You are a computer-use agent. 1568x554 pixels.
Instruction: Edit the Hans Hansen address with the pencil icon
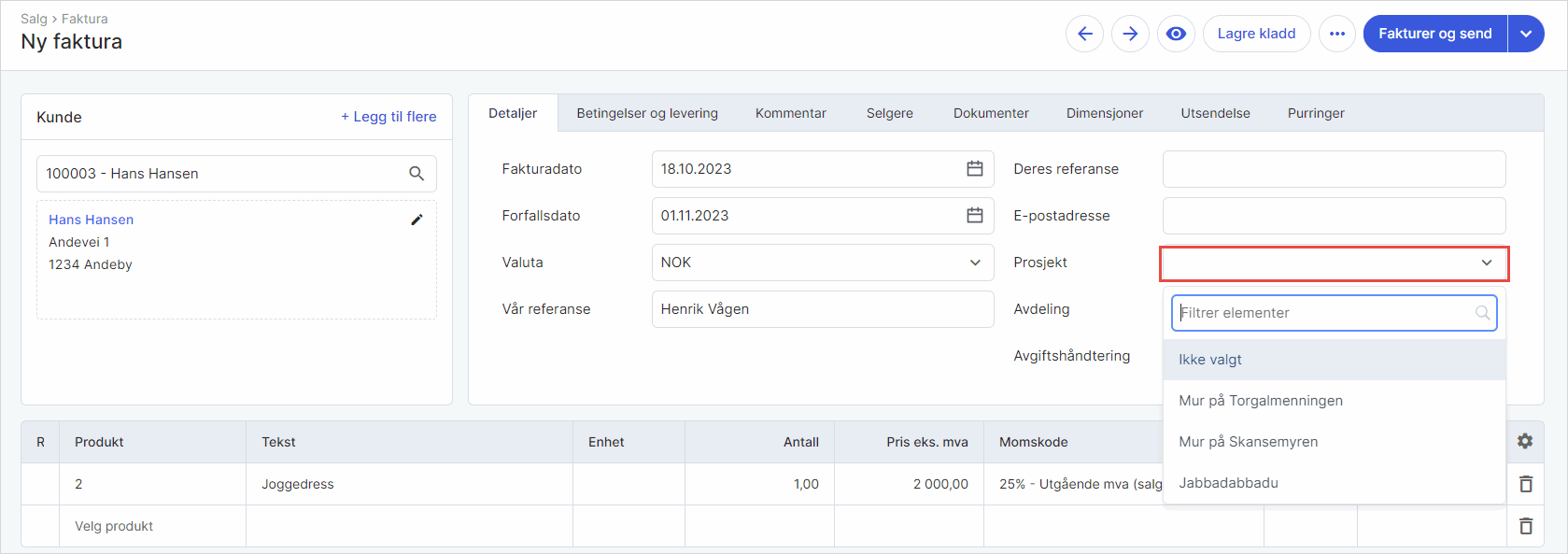417,220
